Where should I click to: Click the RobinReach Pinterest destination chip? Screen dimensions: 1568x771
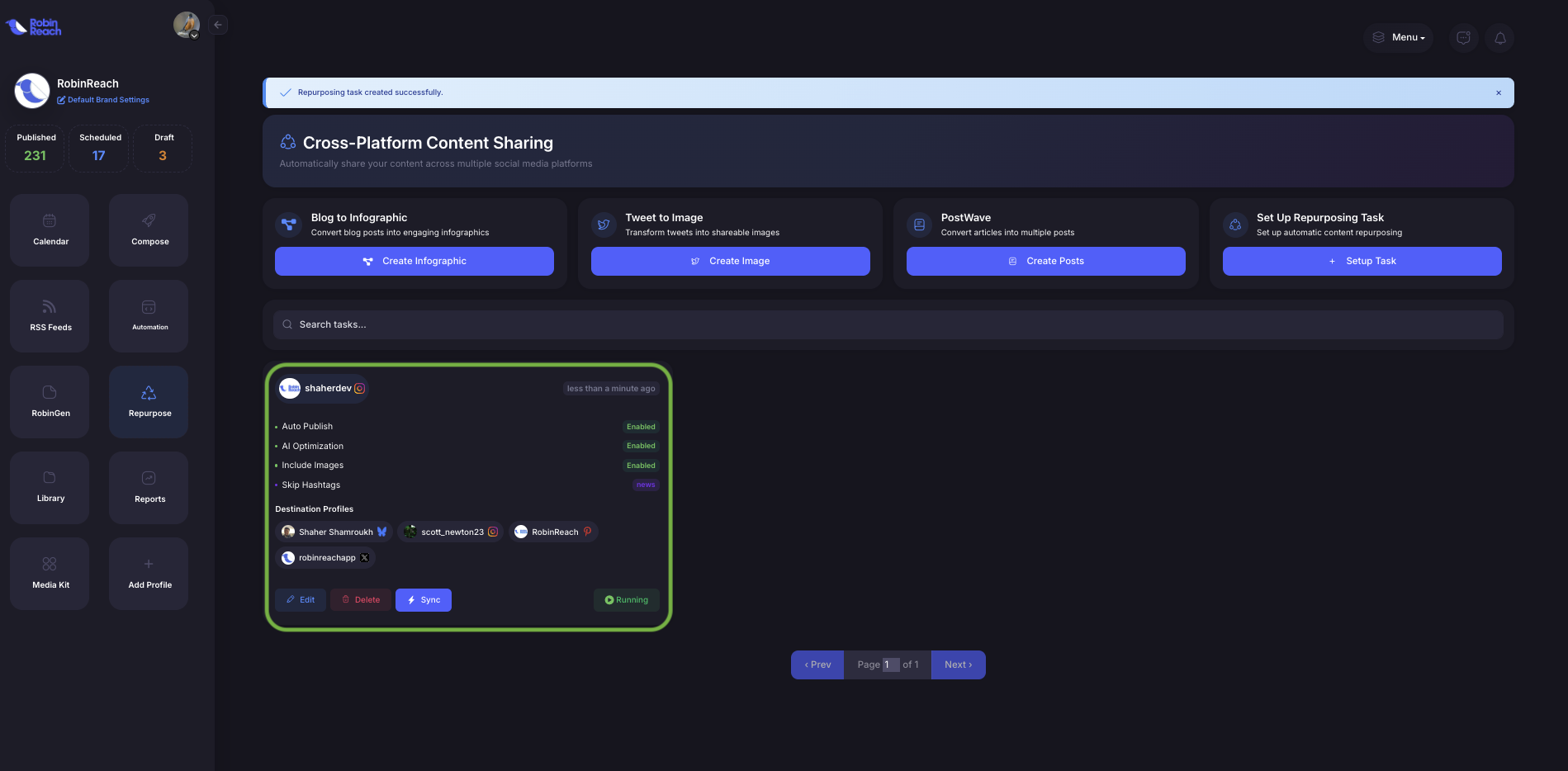pyautogui.click(x=553, y=532)
